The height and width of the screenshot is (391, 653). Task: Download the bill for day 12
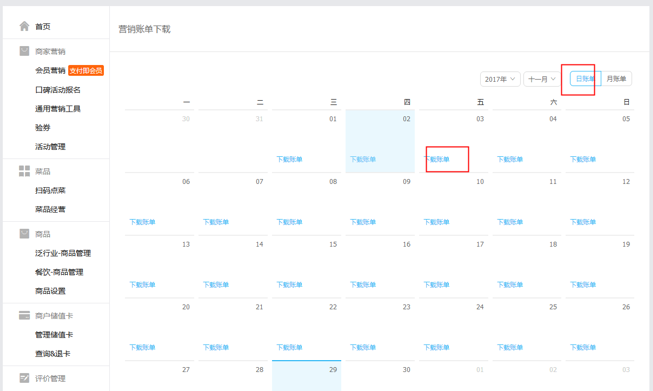pos(583,222)
